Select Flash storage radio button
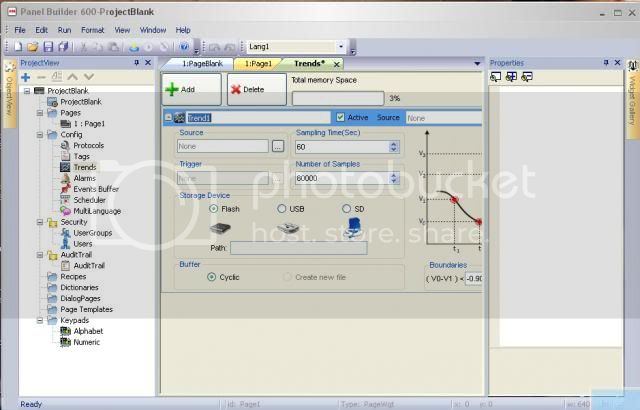This screenshot has width=640, height=410. point(213,209)
